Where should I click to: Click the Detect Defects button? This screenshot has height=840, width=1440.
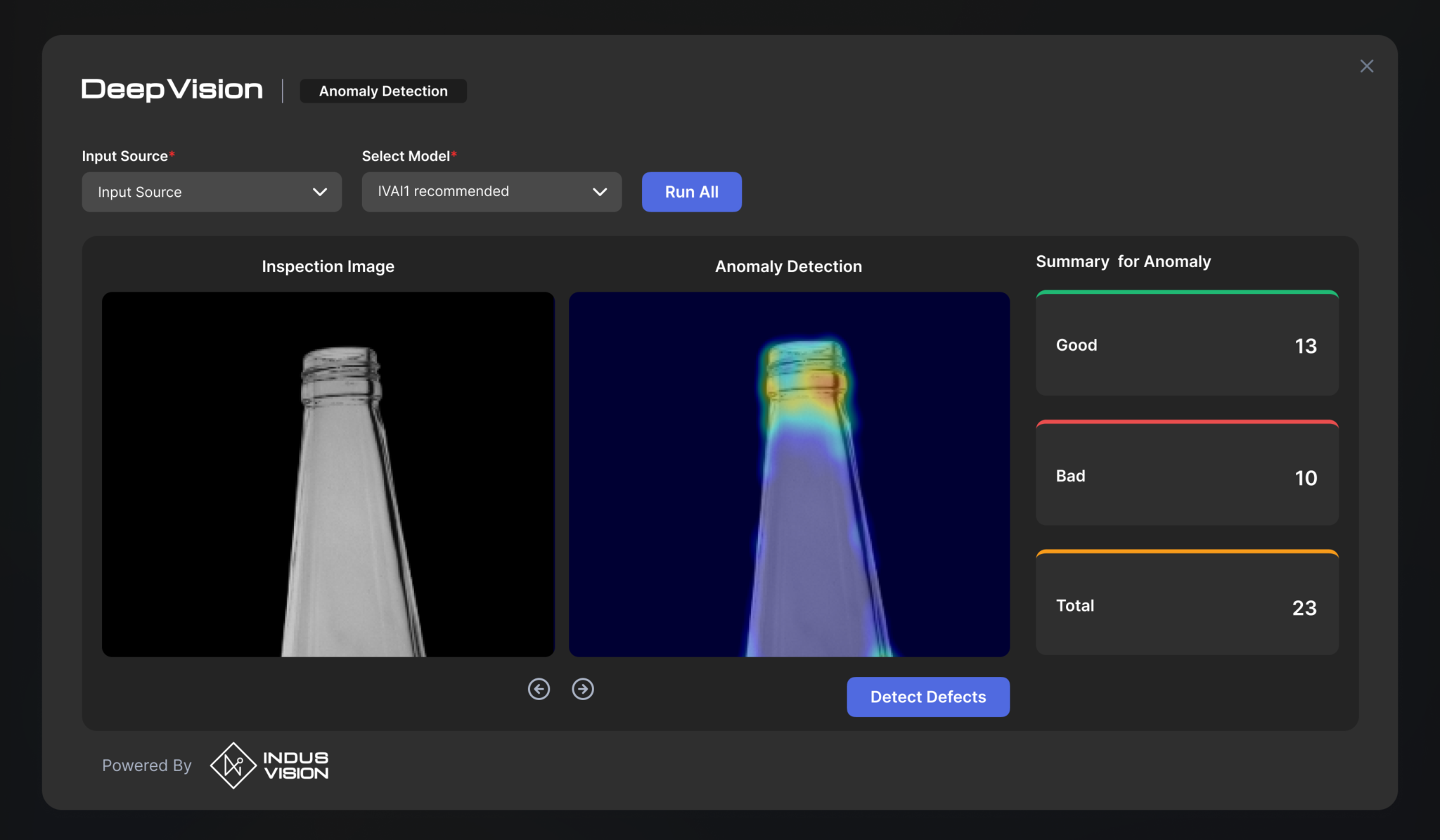928,697
